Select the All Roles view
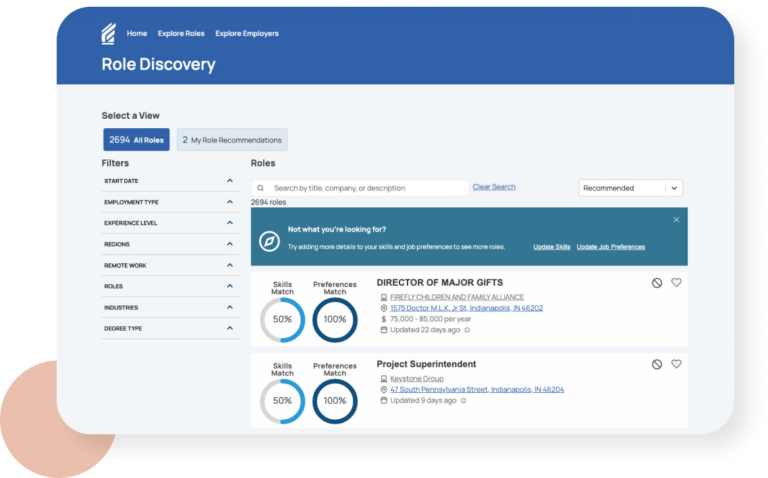Image resolution: width=768 pixels, height=478 pixels. (136, 140)
